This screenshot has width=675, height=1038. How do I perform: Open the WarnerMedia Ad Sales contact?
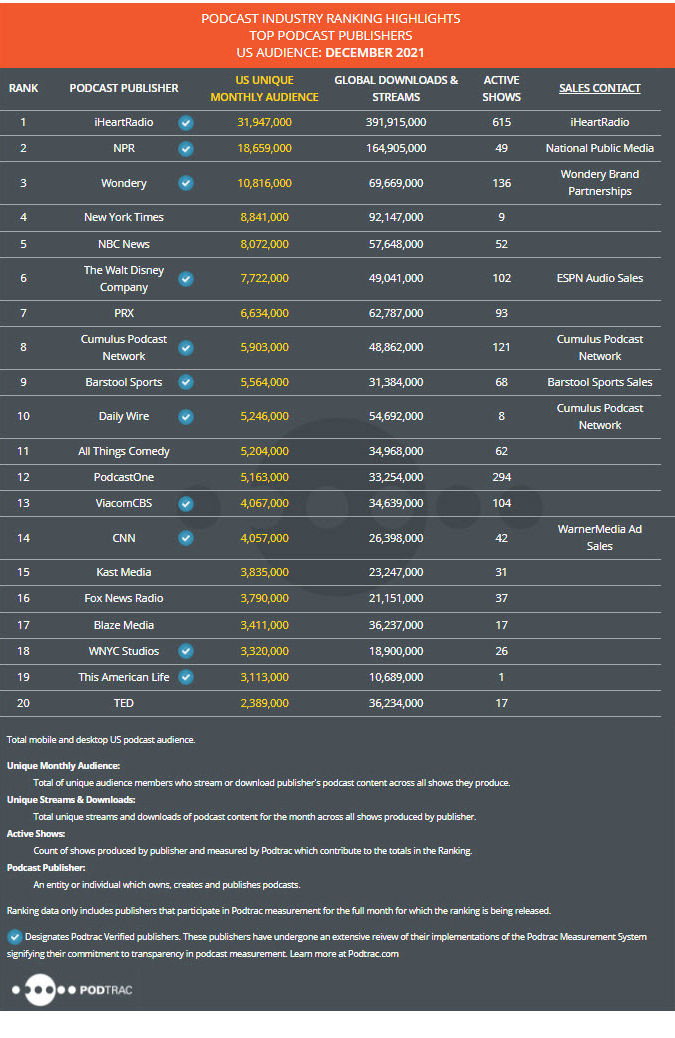(600, 538)
